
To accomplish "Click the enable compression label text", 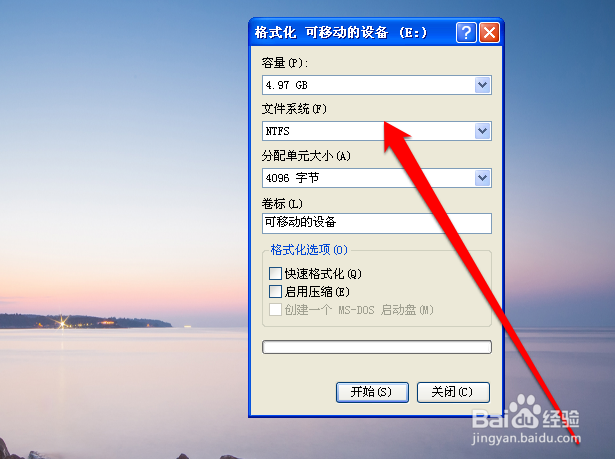I will 317,291.
